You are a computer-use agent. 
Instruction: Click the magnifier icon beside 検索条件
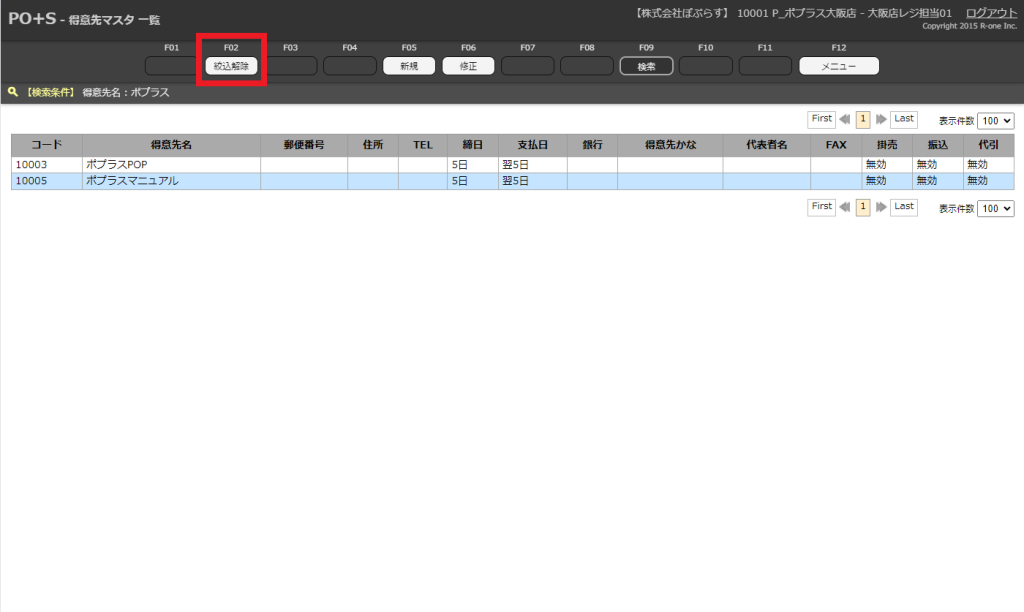click(12, 92)
